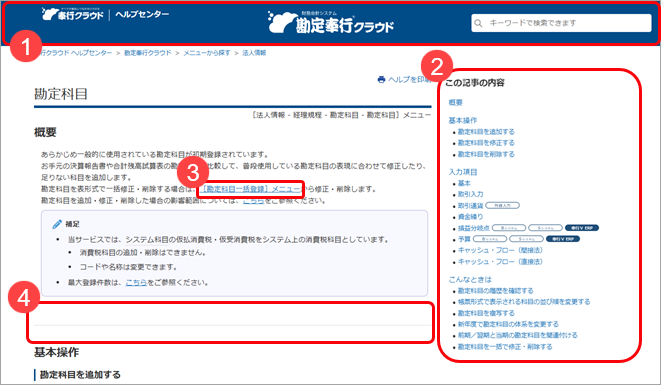Image resolution: width=661 pixels, height=385 pixels.
Task: Open the ヘルプセンター header link
Action: pyautogui.click(x=142, y=14)
